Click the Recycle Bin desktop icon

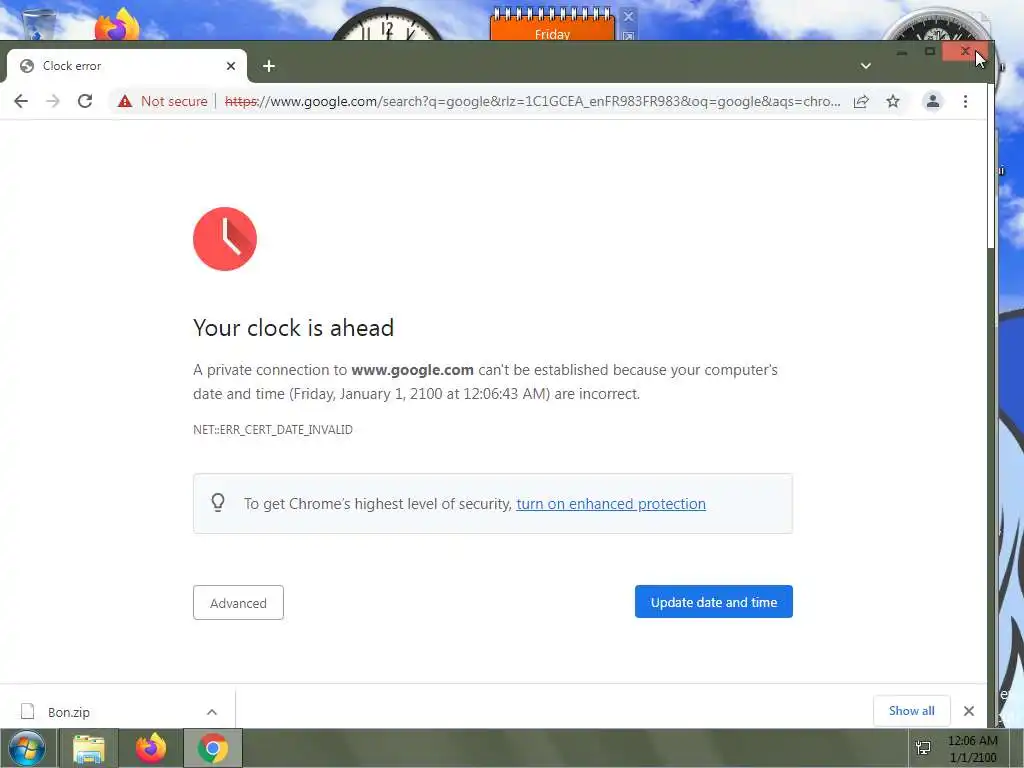(x=38, y=24)
